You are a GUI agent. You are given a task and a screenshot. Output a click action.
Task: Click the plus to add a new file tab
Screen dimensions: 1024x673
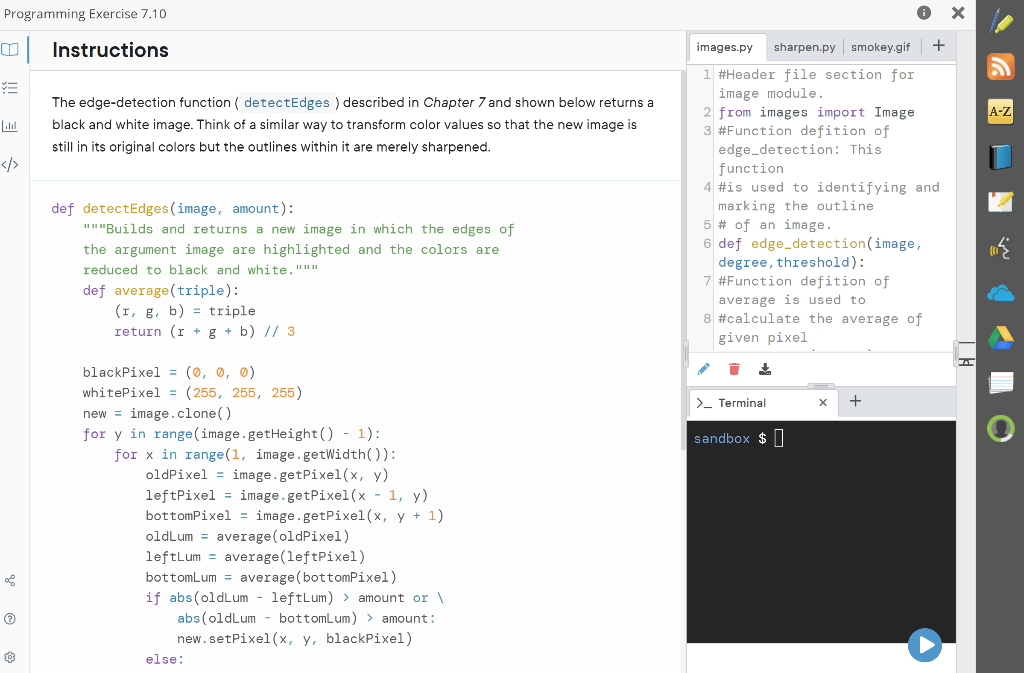pos(938,46)
